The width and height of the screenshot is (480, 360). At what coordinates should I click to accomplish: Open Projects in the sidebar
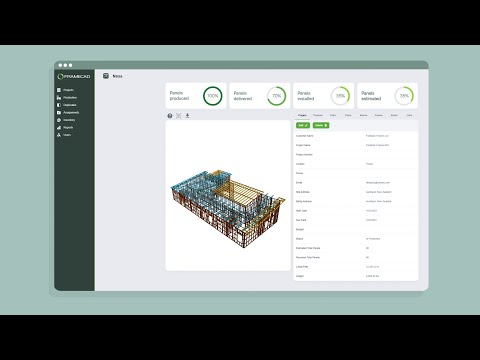(x=65, y=90)
